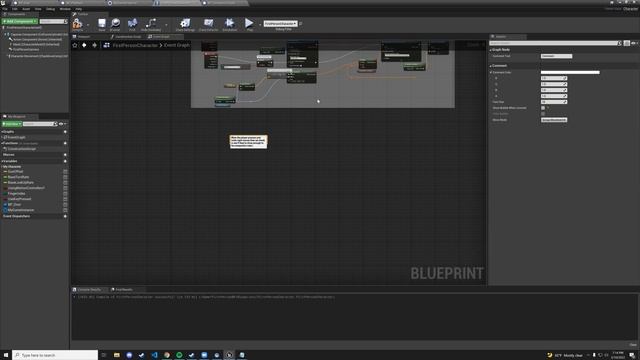Open Visual Studio Code from taskbar
The height and width of the screenshot is (360, 640).
tap(154, 355)
